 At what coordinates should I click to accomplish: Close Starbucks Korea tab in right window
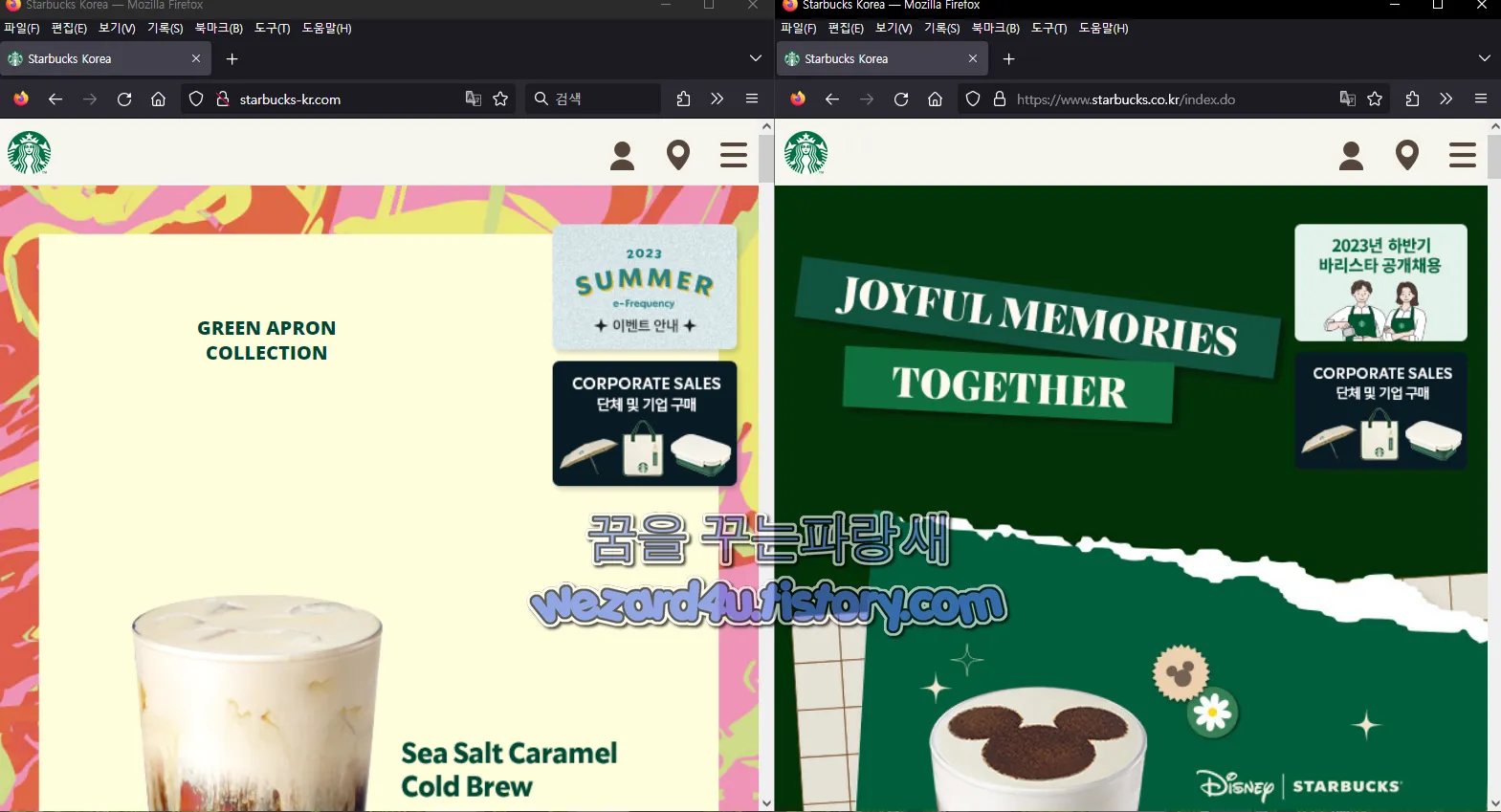(973, 58)
